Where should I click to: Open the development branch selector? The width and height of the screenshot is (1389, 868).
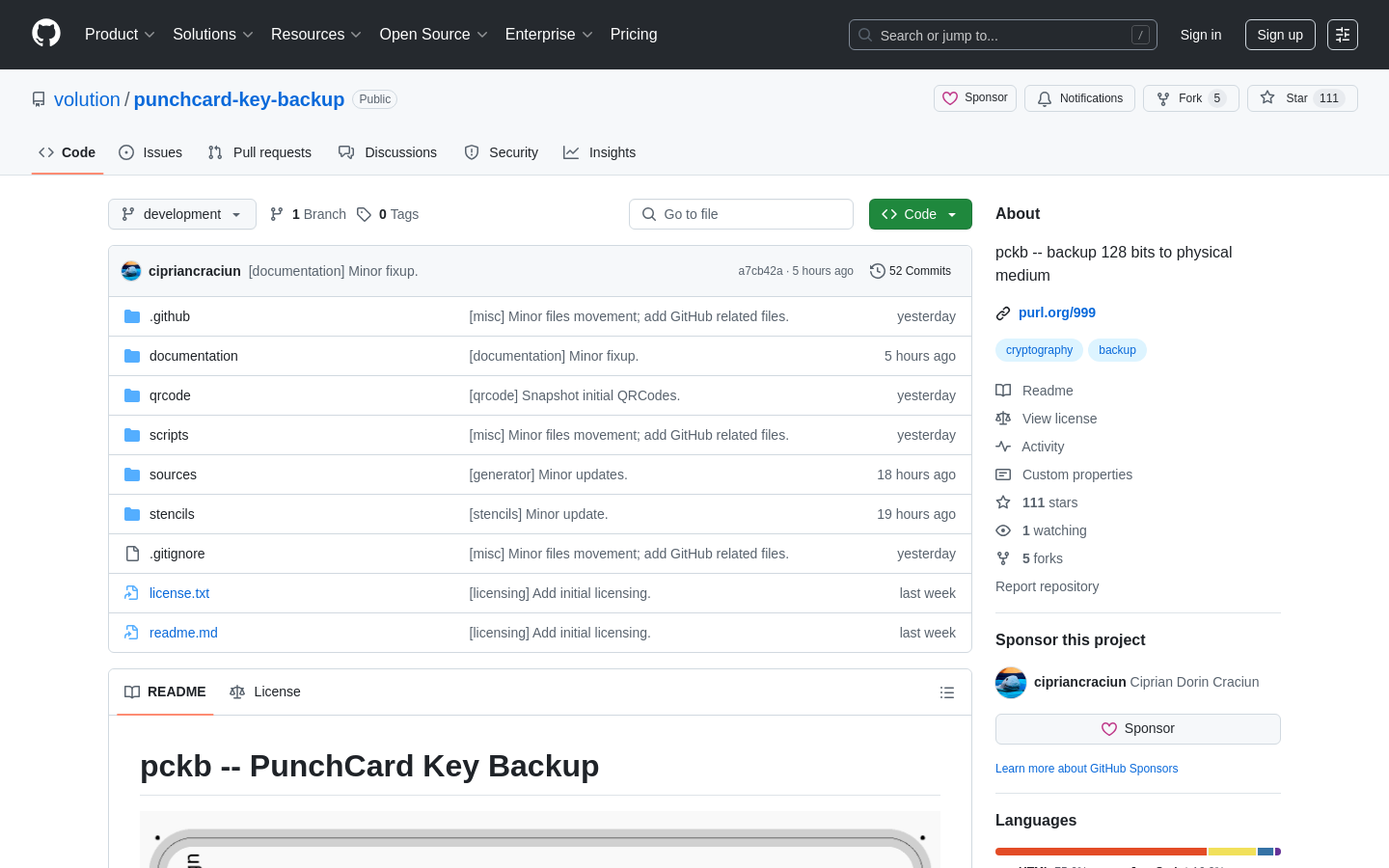[182, 214]
